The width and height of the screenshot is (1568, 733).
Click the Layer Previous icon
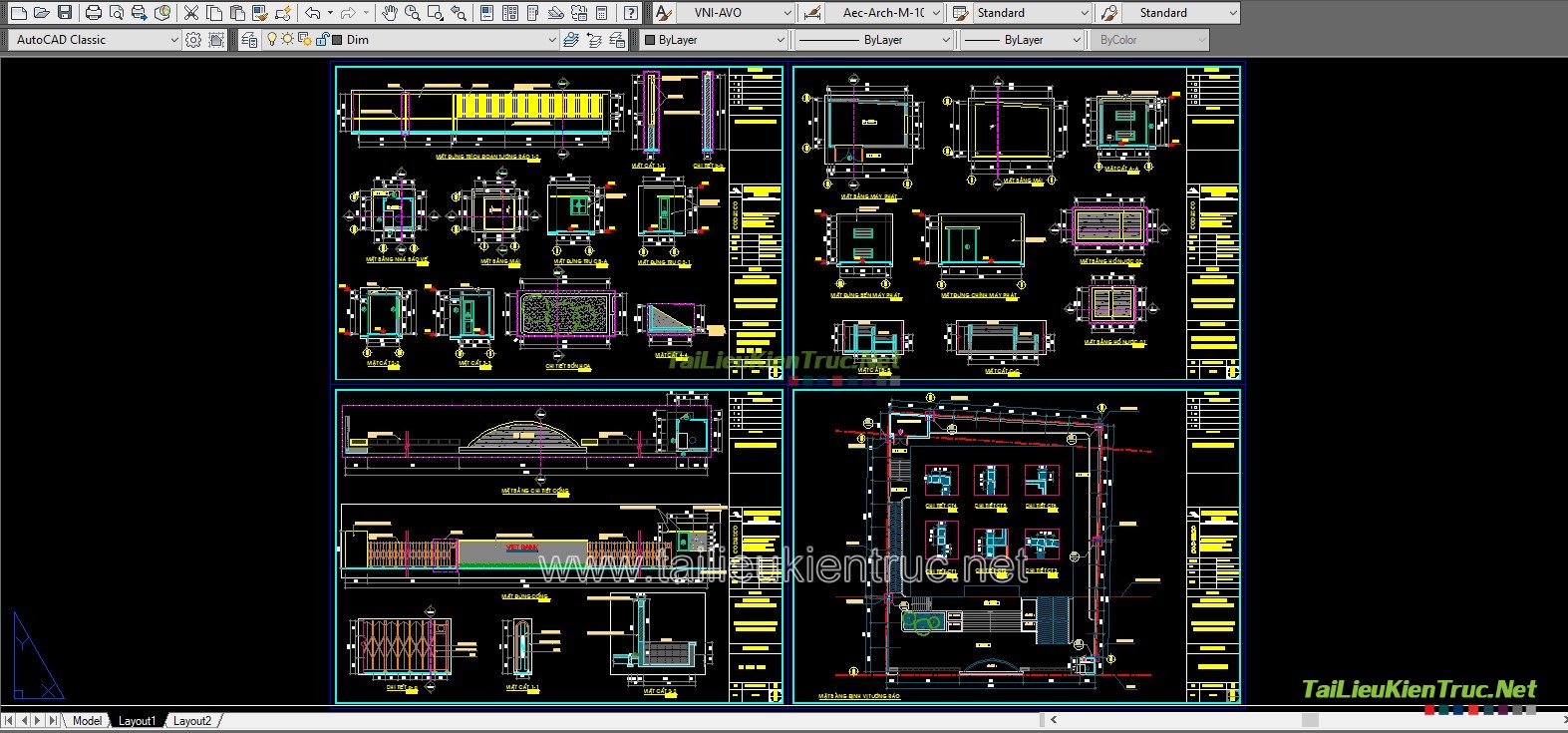594,40
